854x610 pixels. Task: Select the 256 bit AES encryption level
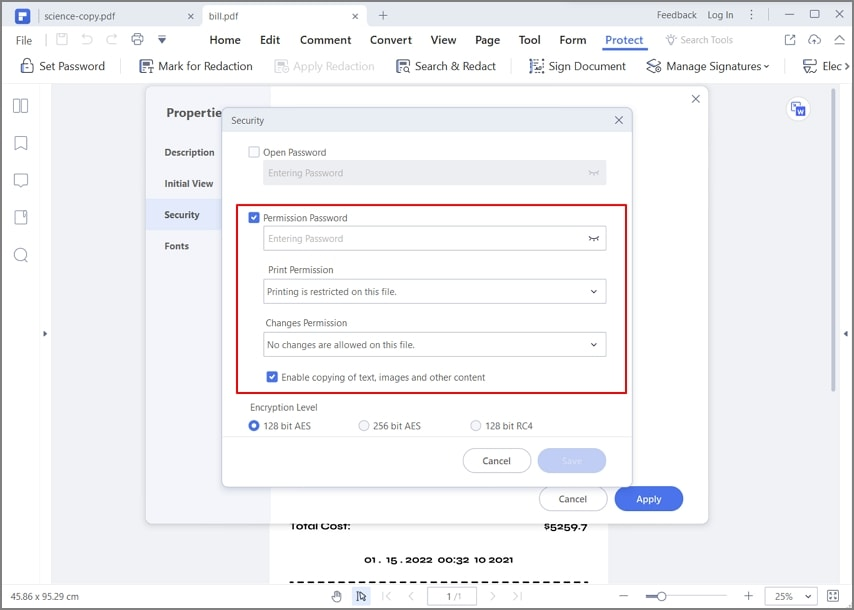tap(364, 425)
